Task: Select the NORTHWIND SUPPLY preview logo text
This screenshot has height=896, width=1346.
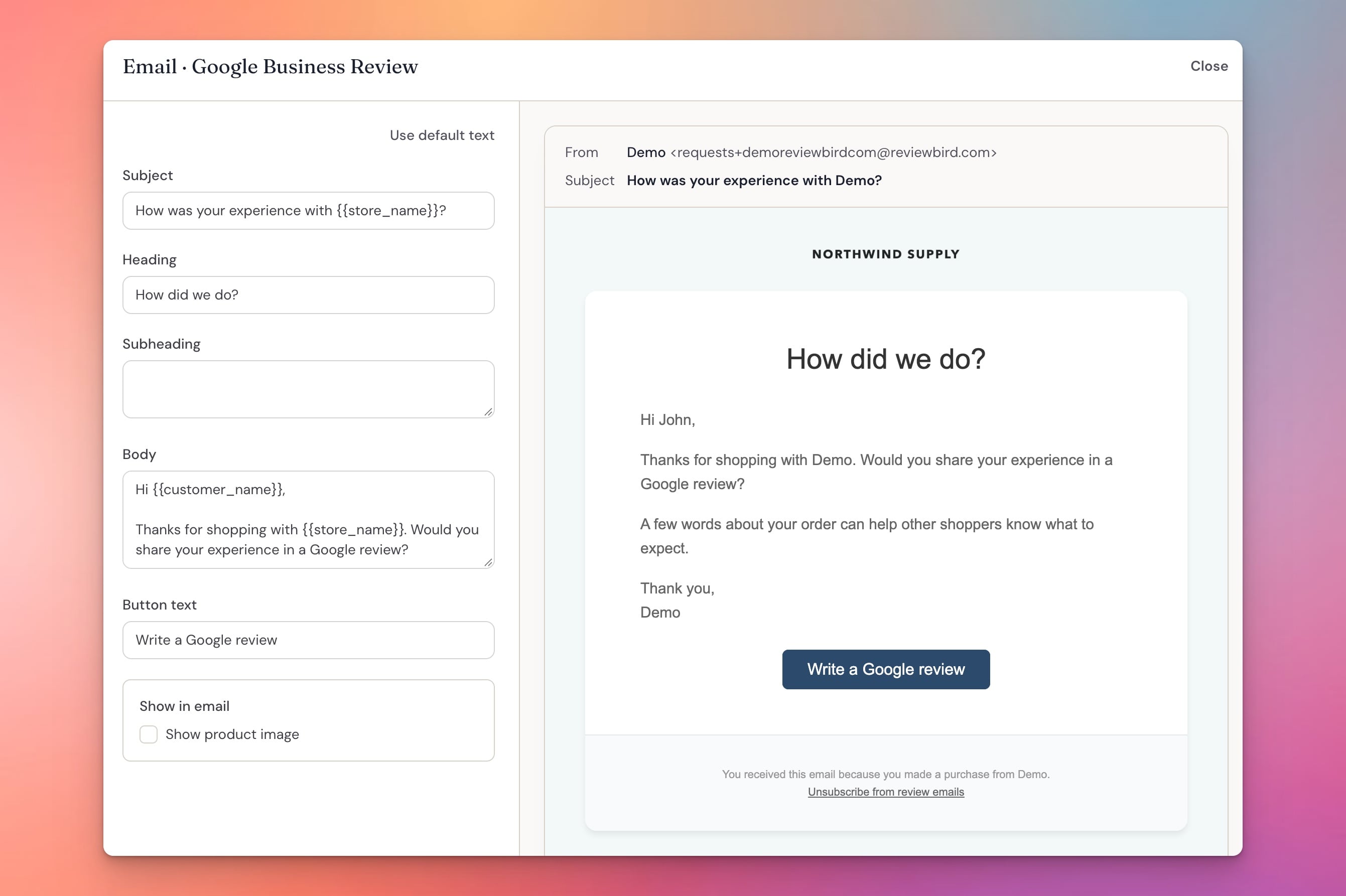Action: coord(886,254)
